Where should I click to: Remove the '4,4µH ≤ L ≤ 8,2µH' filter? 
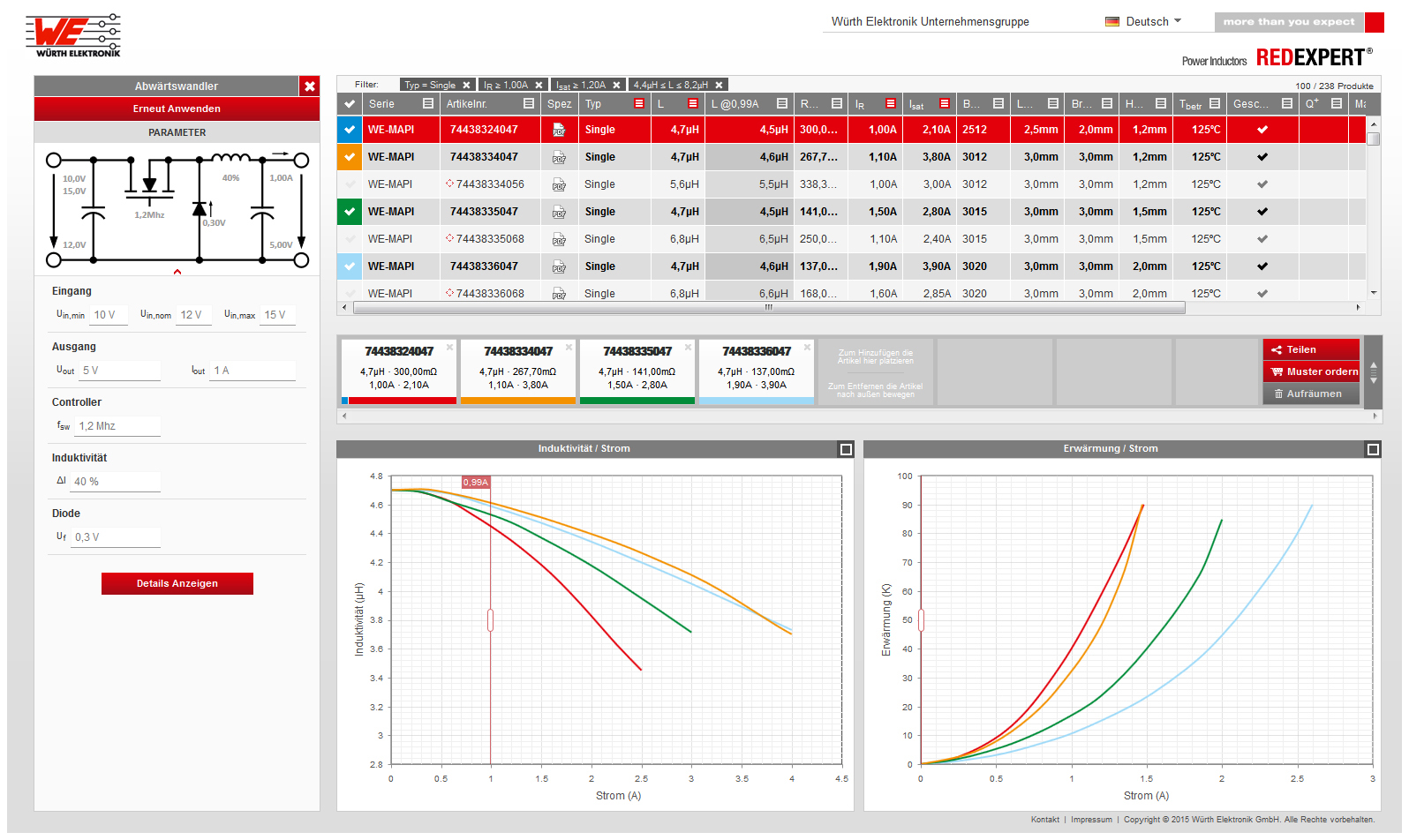coord(719,86)
